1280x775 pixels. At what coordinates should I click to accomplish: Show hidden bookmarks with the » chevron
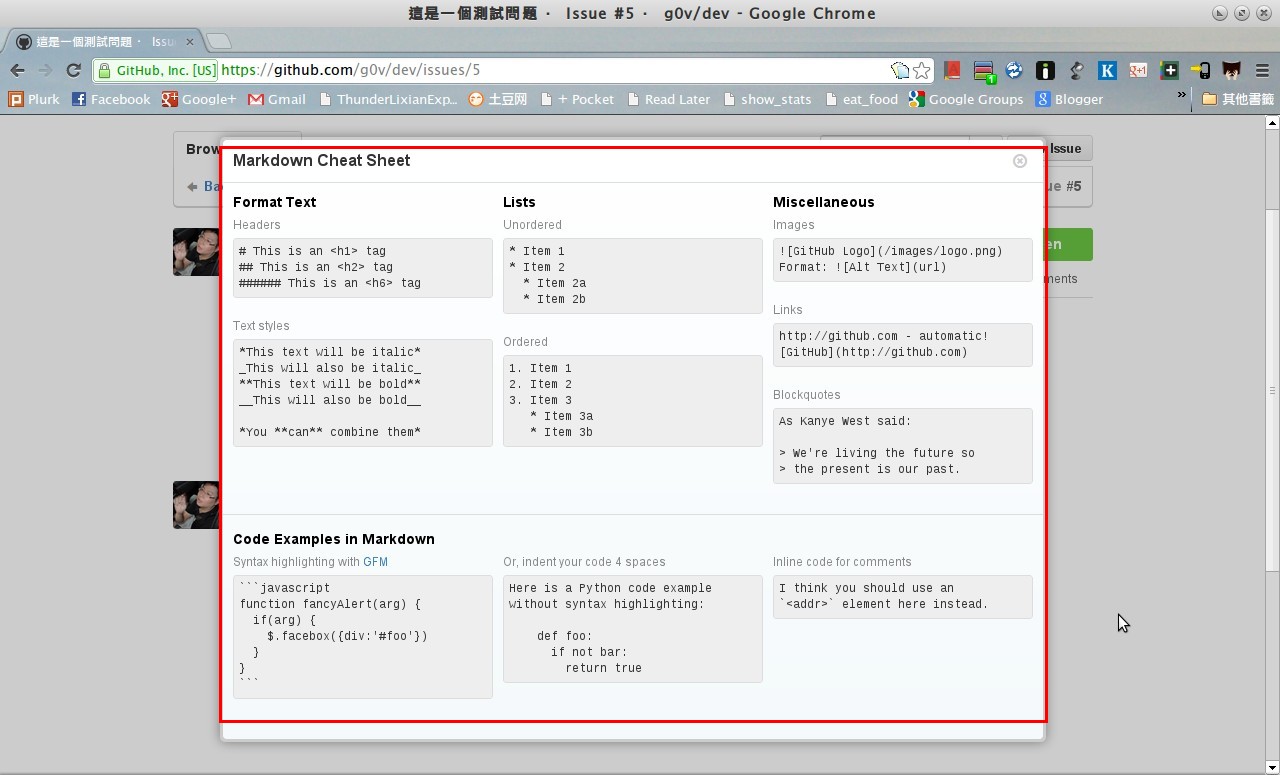(1181, 96)
